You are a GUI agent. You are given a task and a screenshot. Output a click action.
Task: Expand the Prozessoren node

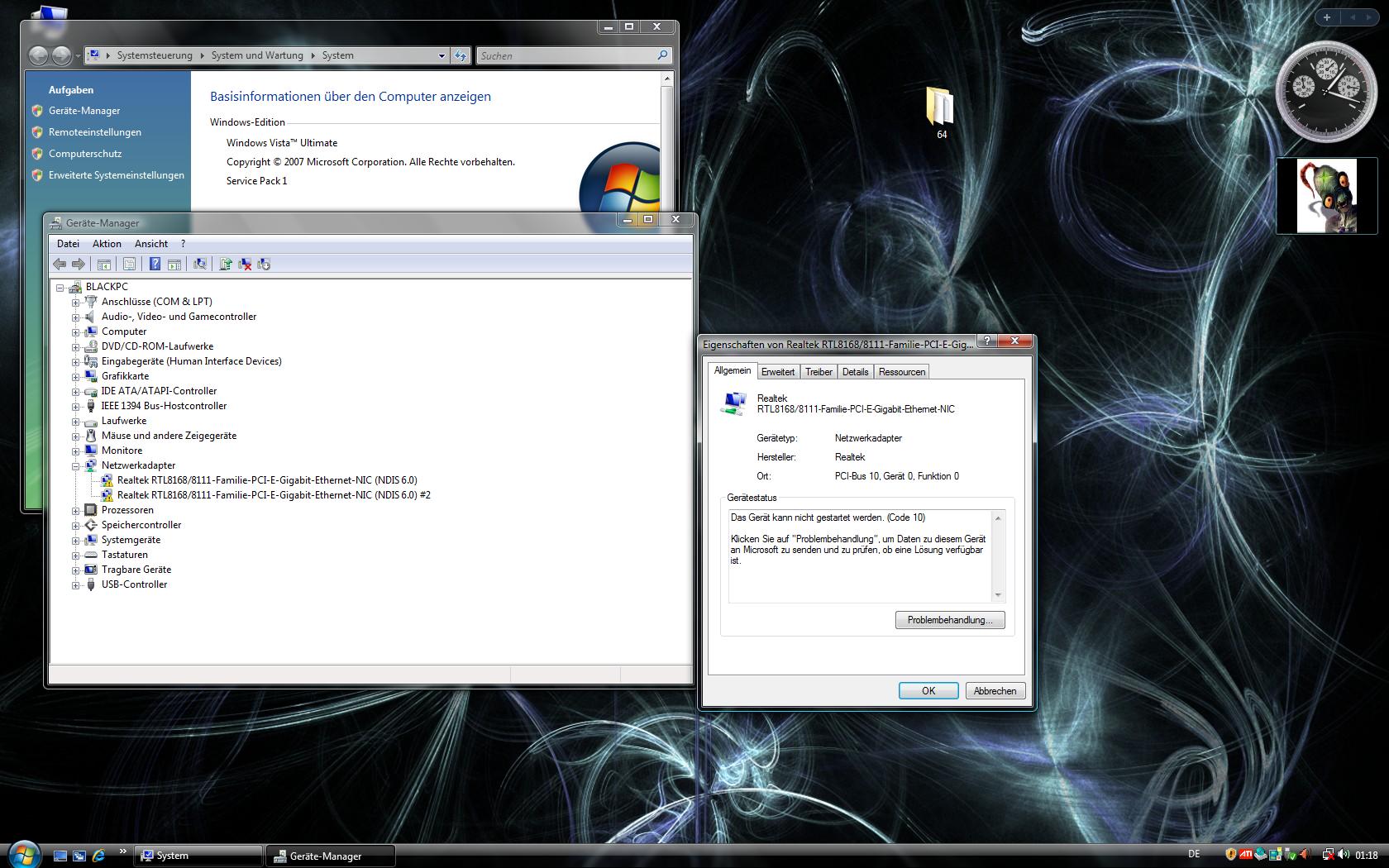(x=75, y=510)
